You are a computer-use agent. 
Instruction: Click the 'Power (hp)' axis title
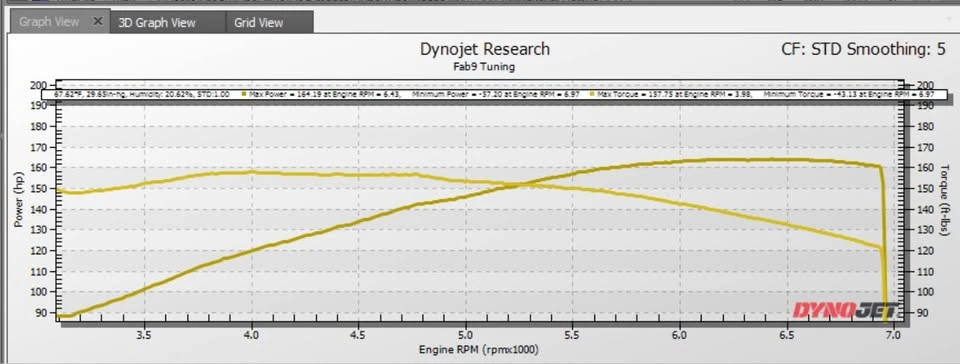click(18, 199)
